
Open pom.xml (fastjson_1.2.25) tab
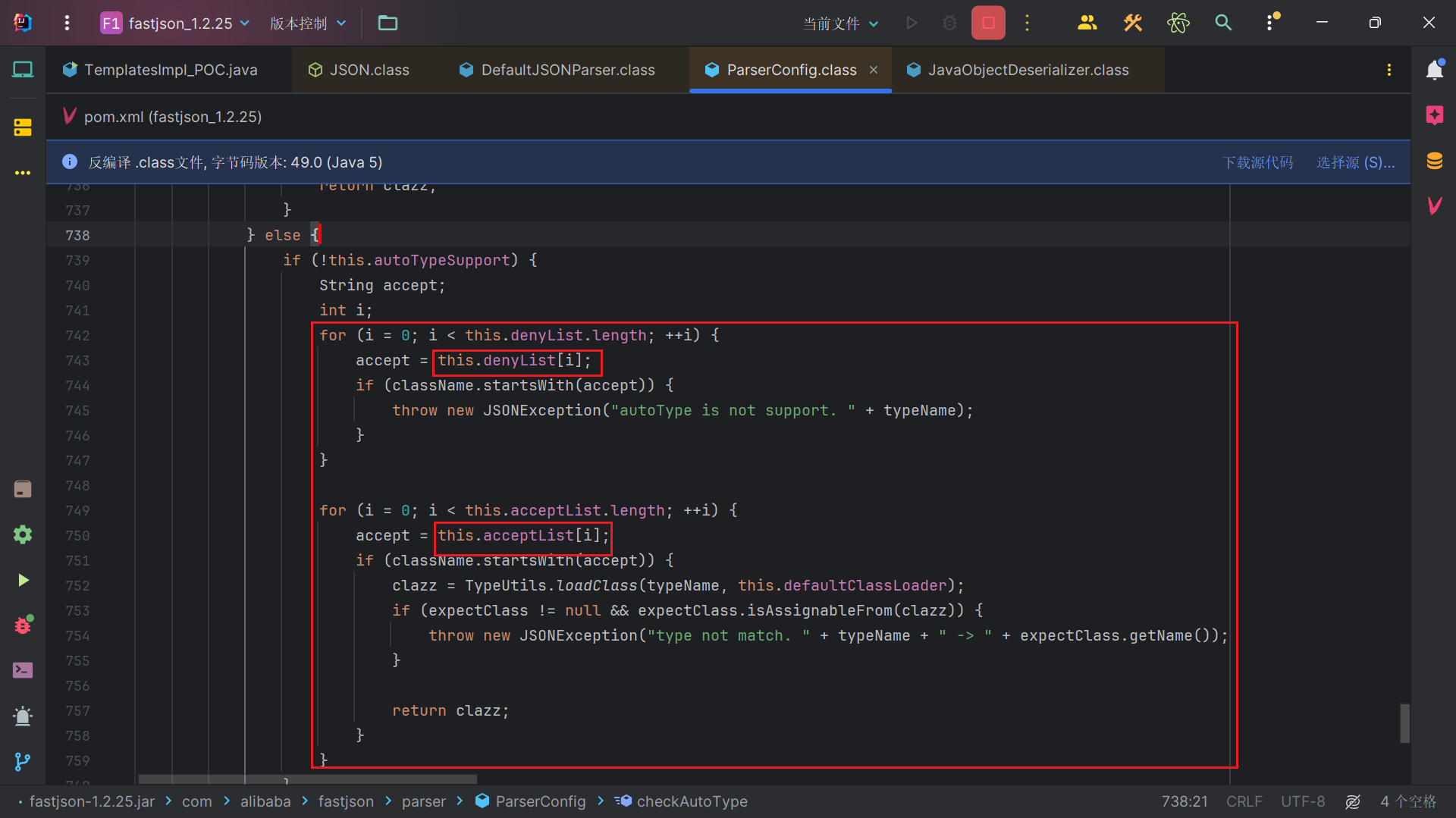pyautogui.click(x=163, y=117)
